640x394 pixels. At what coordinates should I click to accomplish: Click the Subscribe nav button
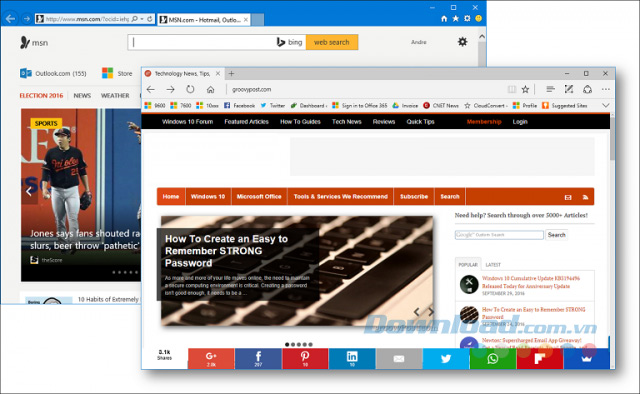[x=414, y=196]
